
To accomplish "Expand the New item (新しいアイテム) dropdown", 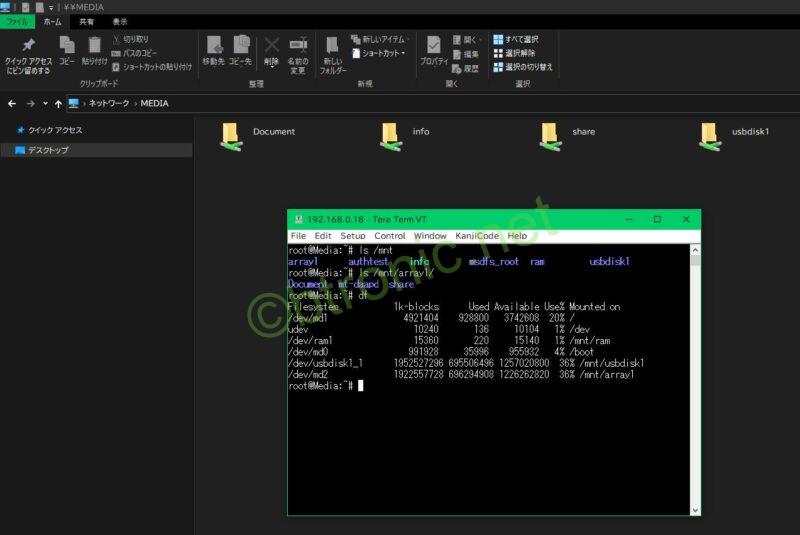I will tap(381, 39).
